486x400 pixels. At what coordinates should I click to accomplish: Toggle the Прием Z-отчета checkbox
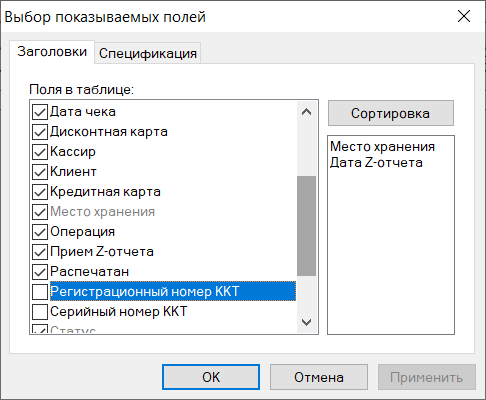point(40,252)
